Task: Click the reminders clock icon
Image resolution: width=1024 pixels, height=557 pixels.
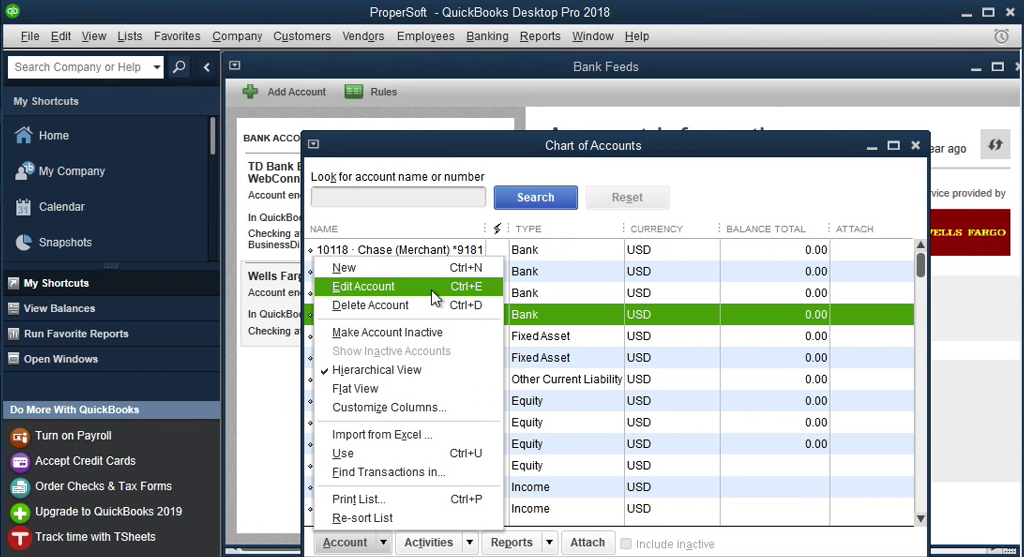Action: [1001, 37]
